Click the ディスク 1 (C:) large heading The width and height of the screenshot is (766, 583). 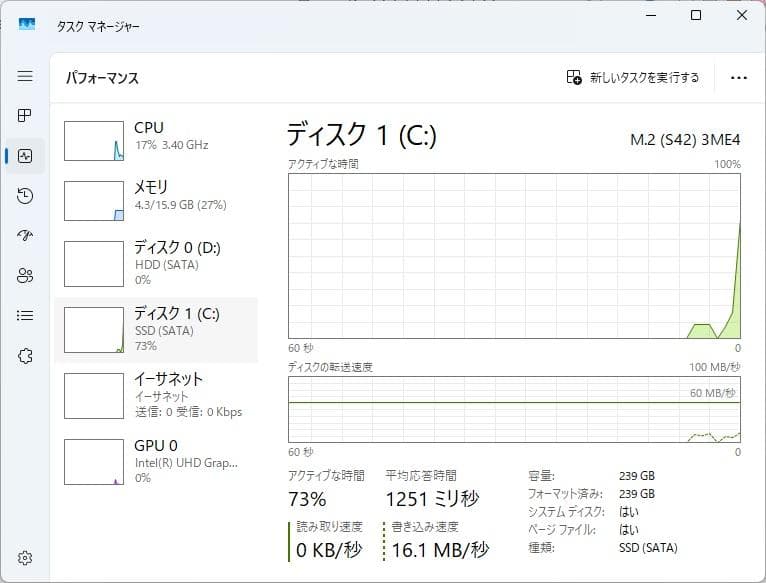point(362,135)
